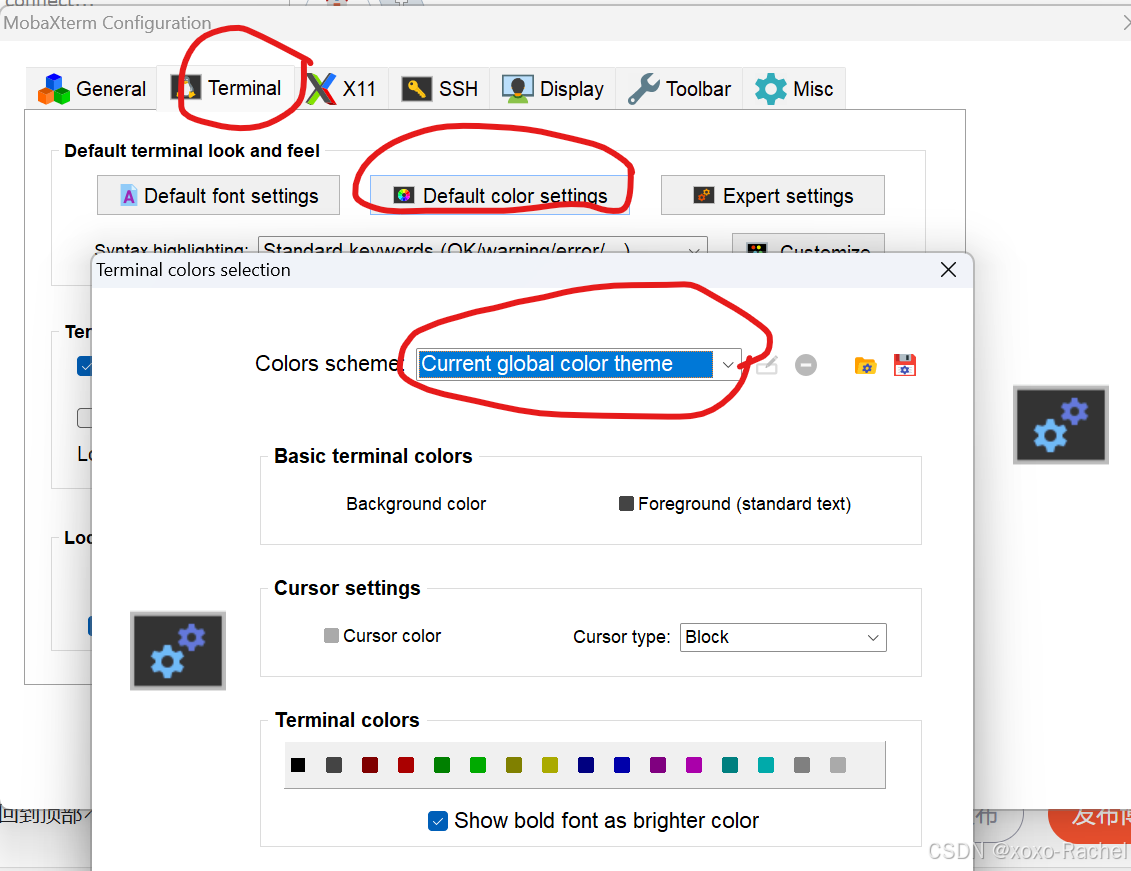Image resolution: width=1131 pixels, height=871 pixels.
Task: Select the dark gray terminal color swatch
Action: (334, 765)
